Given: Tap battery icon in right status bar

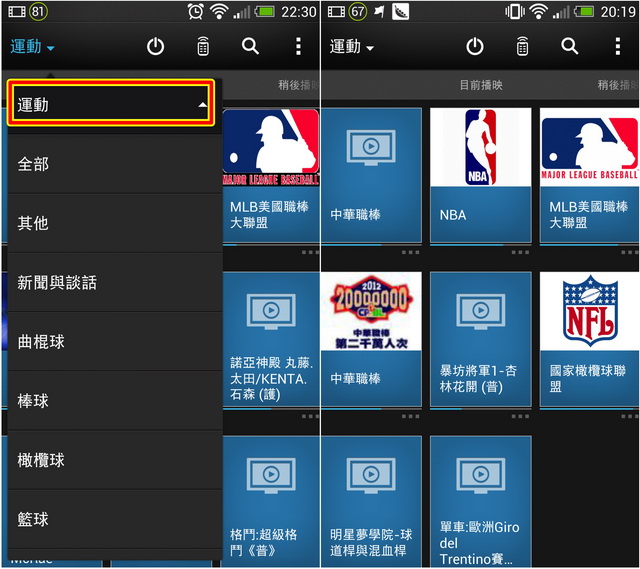Looking at the screenshot, I should coord(584,11).
